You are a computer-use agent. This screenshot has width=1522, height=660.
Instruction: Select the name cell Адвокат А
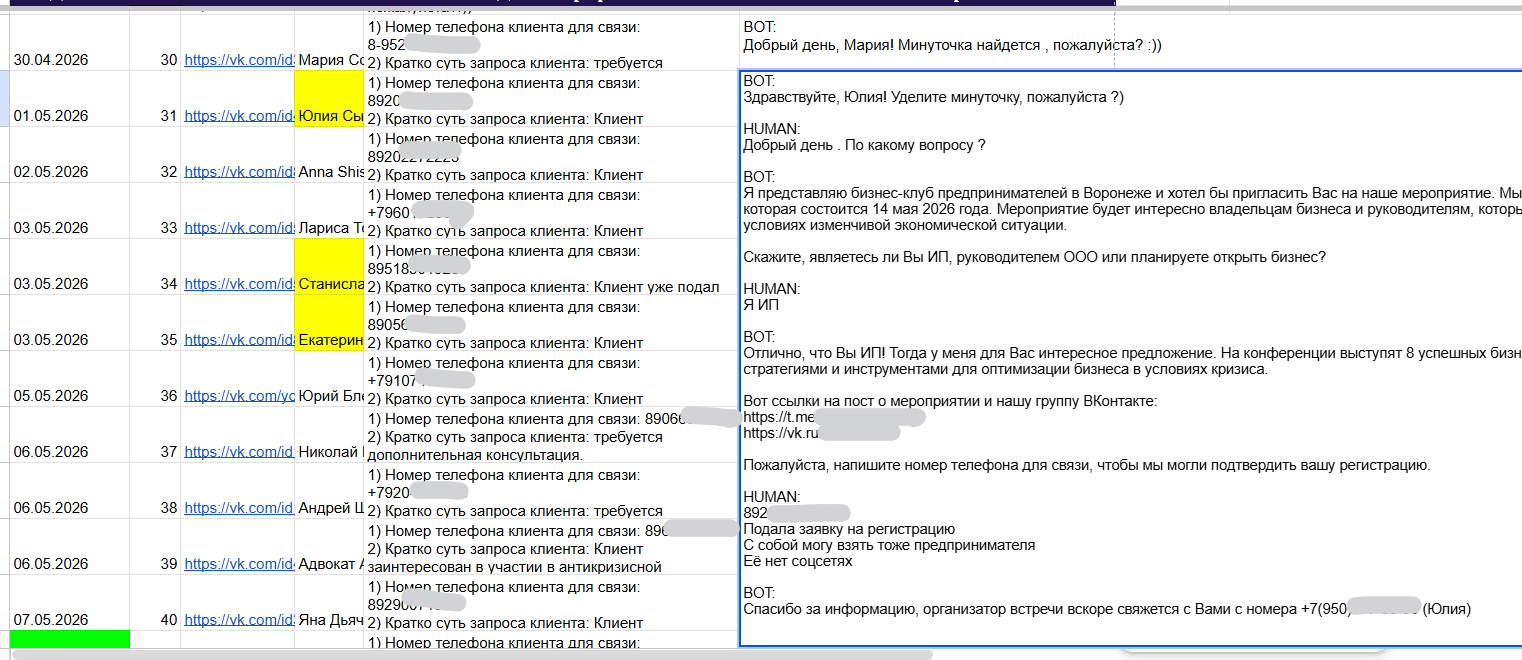click(329, 547)
